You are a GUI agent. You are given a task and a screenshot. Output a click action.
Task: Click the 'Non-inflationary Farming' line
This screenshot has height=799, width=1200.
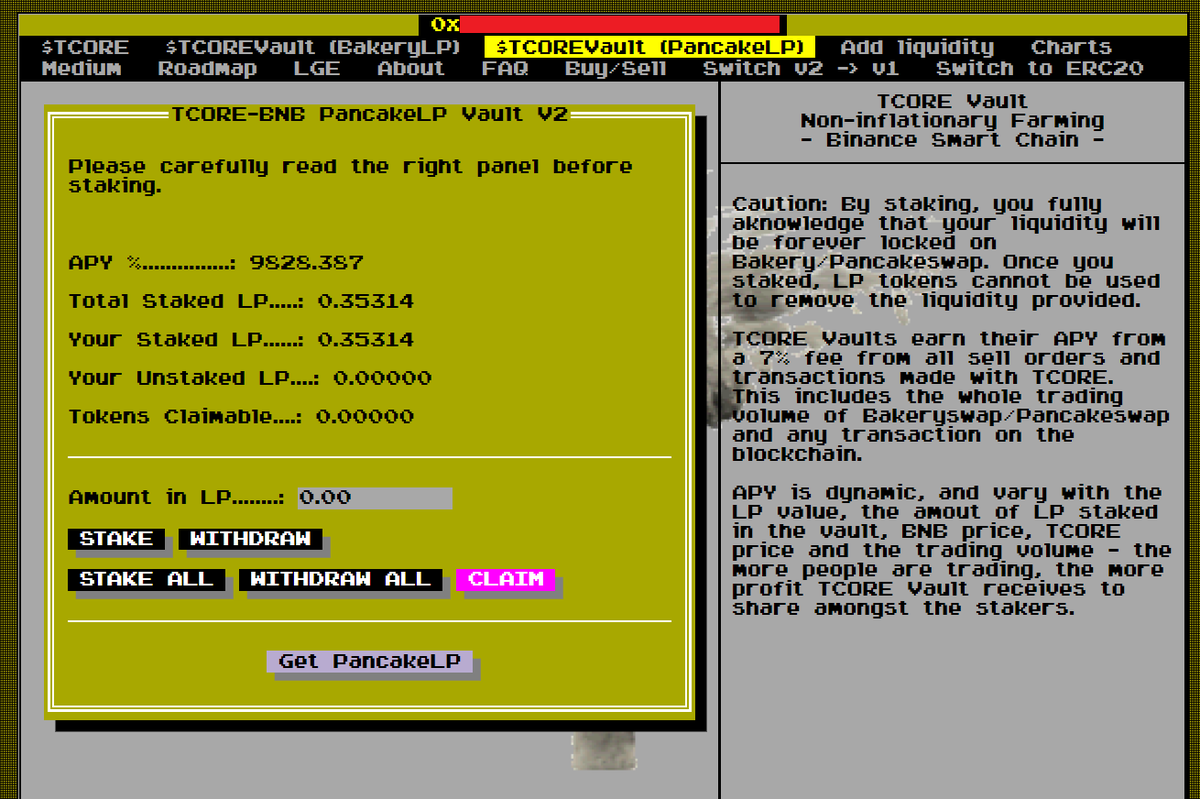tap(952, 120)
